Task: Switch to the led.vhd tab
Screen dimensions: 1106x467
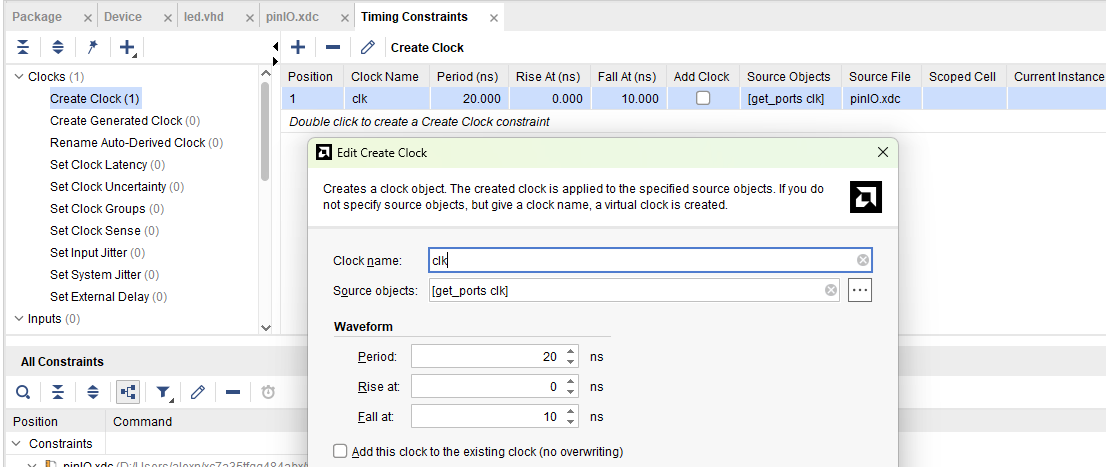Action: (x=204, y=17)
